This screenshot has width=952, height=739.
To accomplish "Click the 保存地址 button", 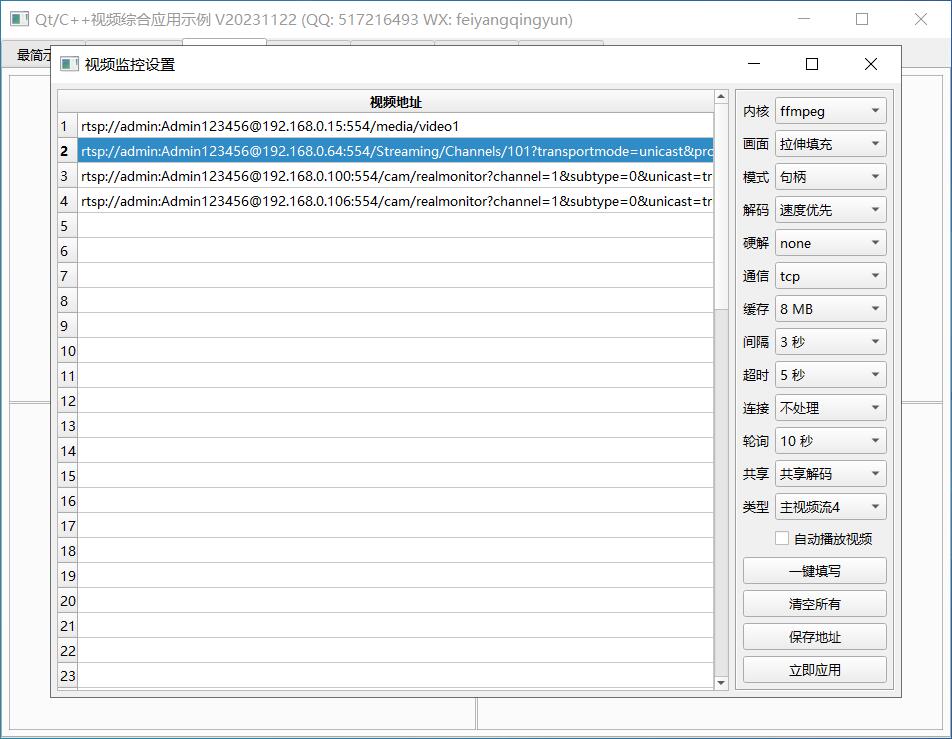I will pos(814,637).
